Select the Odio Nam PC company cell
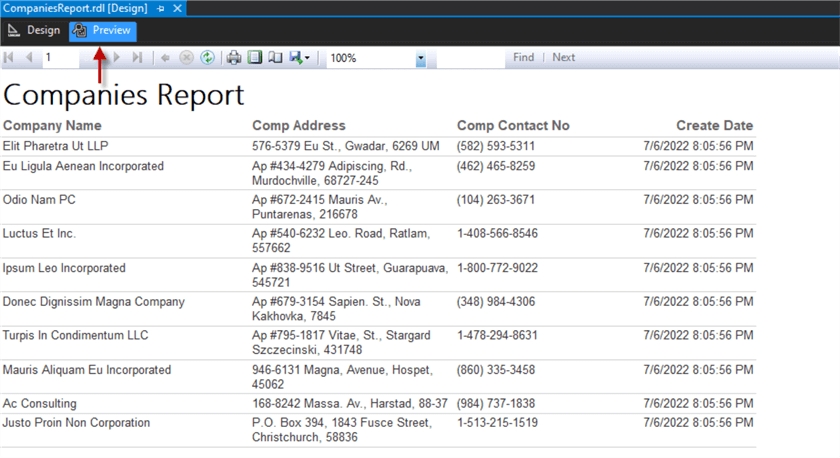The height and width of the screenshot is (458, 840). [x=39, y=200]
